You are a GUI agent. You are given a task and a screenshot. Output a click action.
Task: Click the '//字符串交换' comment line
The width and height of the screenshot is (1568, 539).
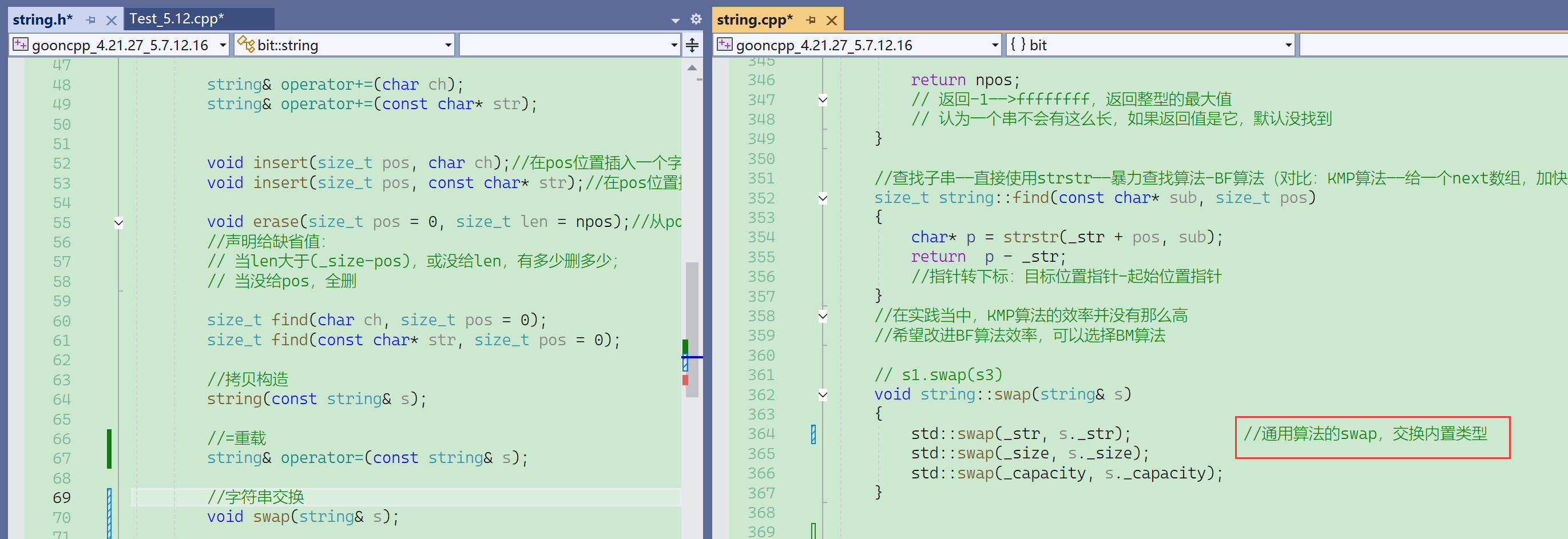[256, 497]
